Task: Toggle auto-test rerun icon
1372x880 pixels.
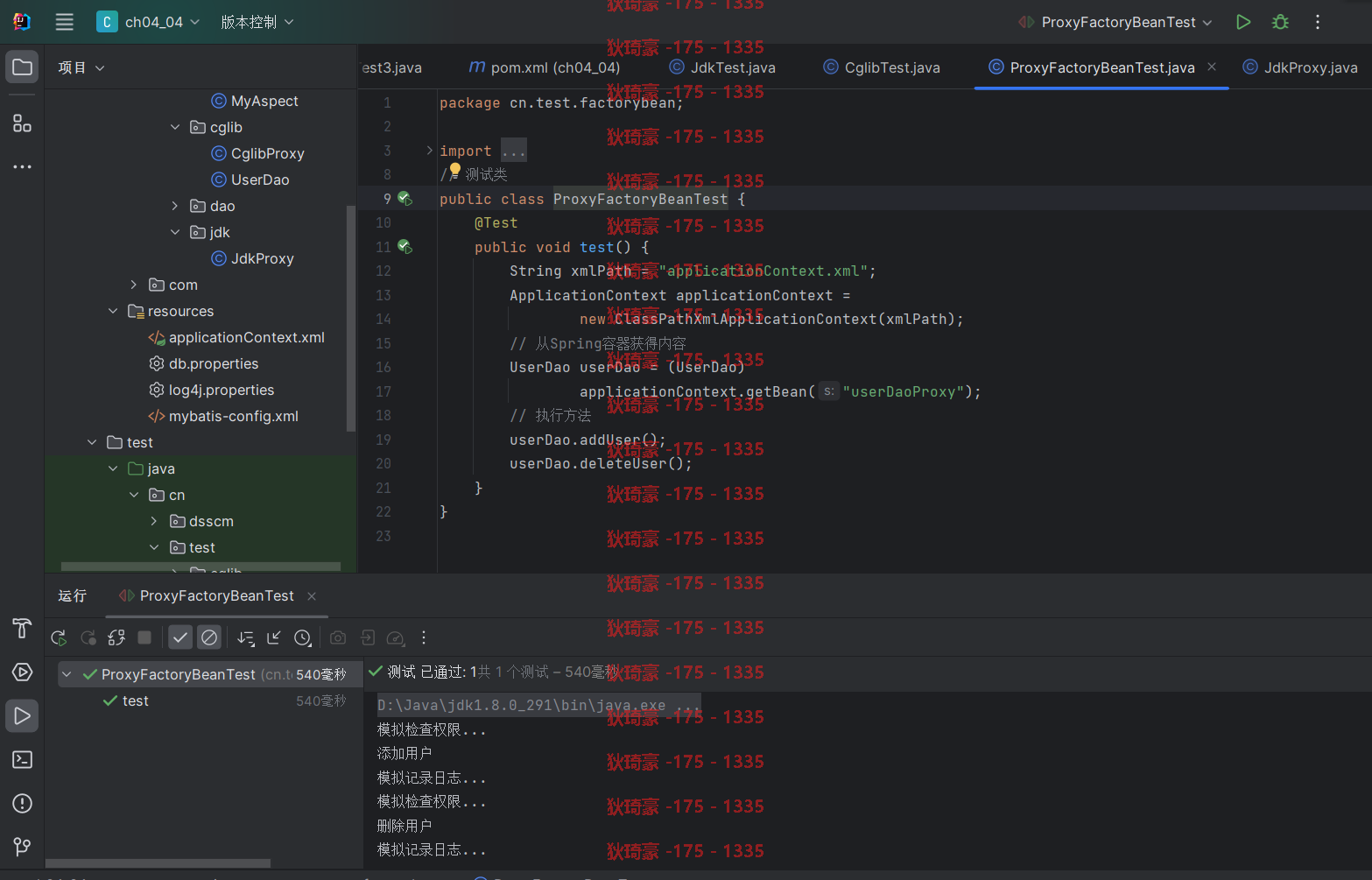Action: [x=116, y=637]
